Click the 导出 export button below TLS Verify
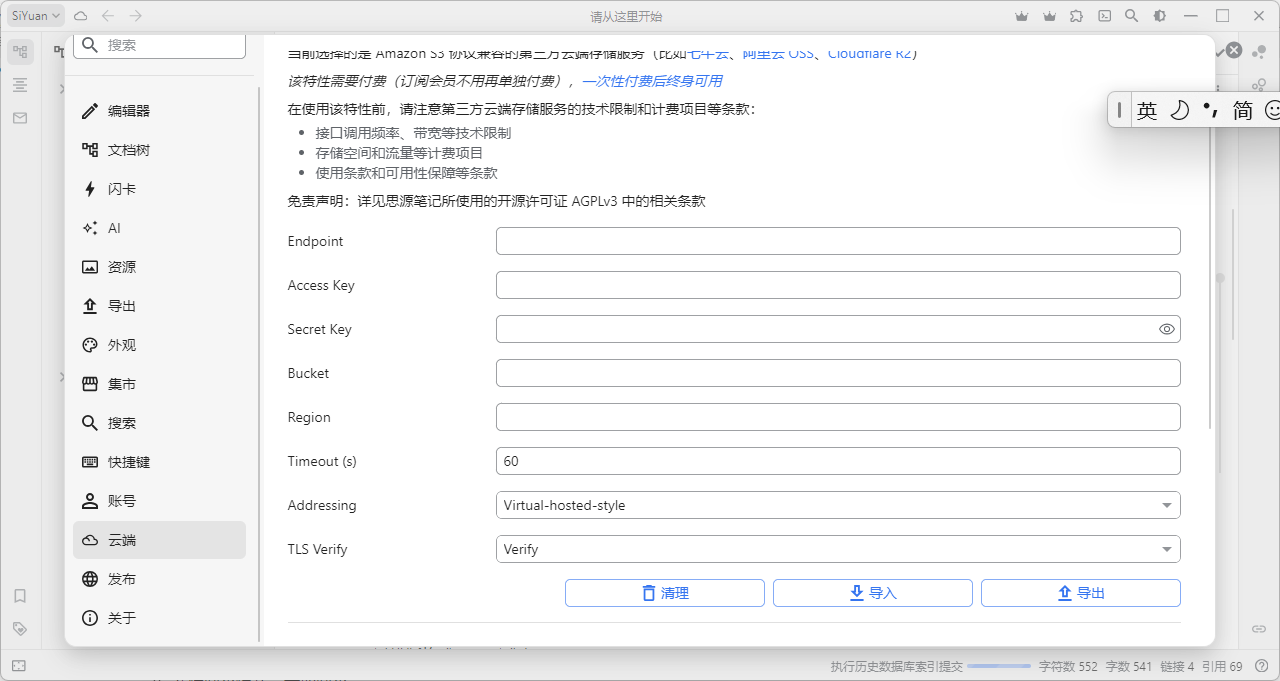This screenshot has height=681, width=1280. point(1081,593)
